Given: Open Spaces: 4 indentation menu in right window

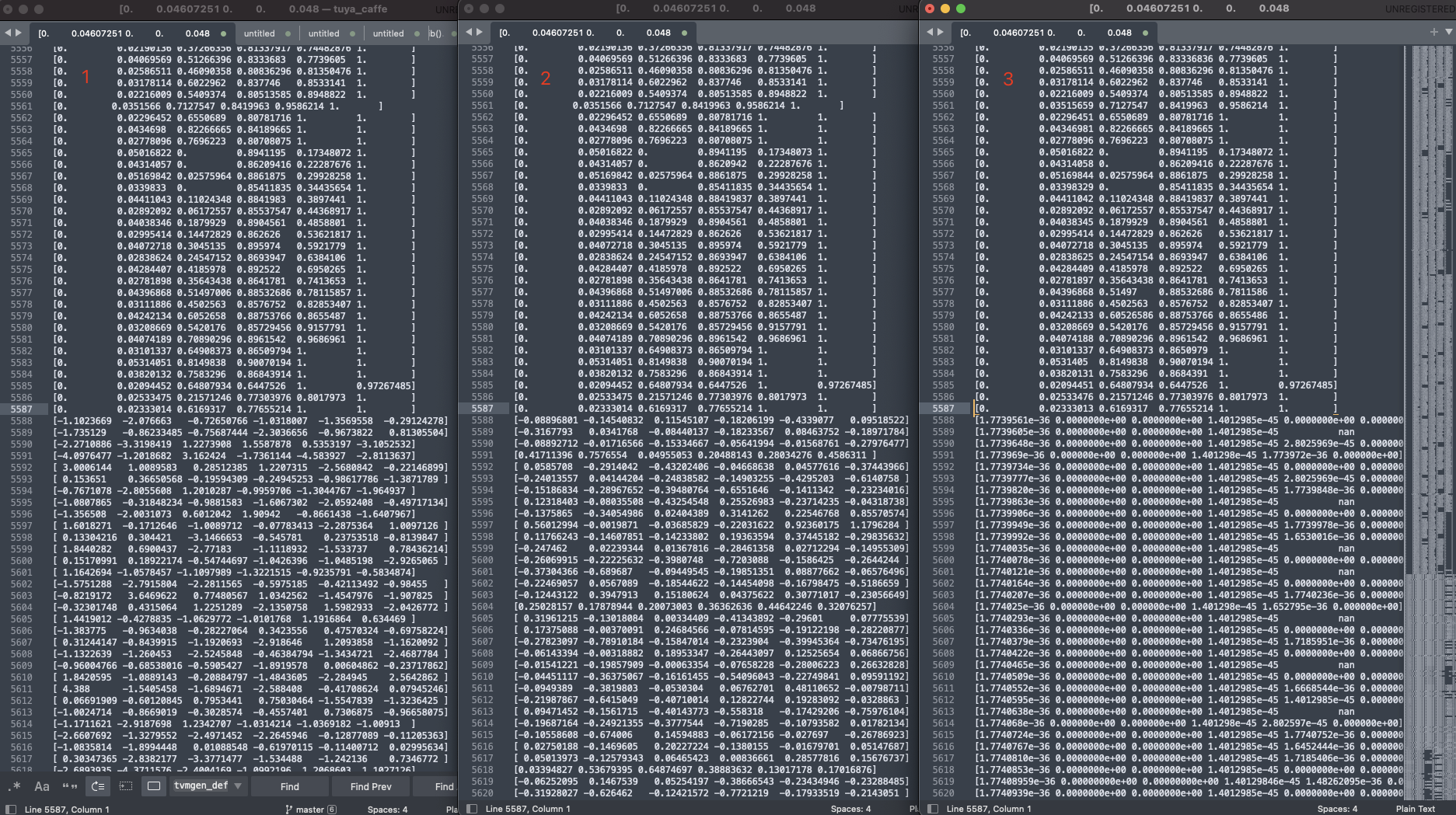Looking at the screenshot, I should [x=1337, y=809].
